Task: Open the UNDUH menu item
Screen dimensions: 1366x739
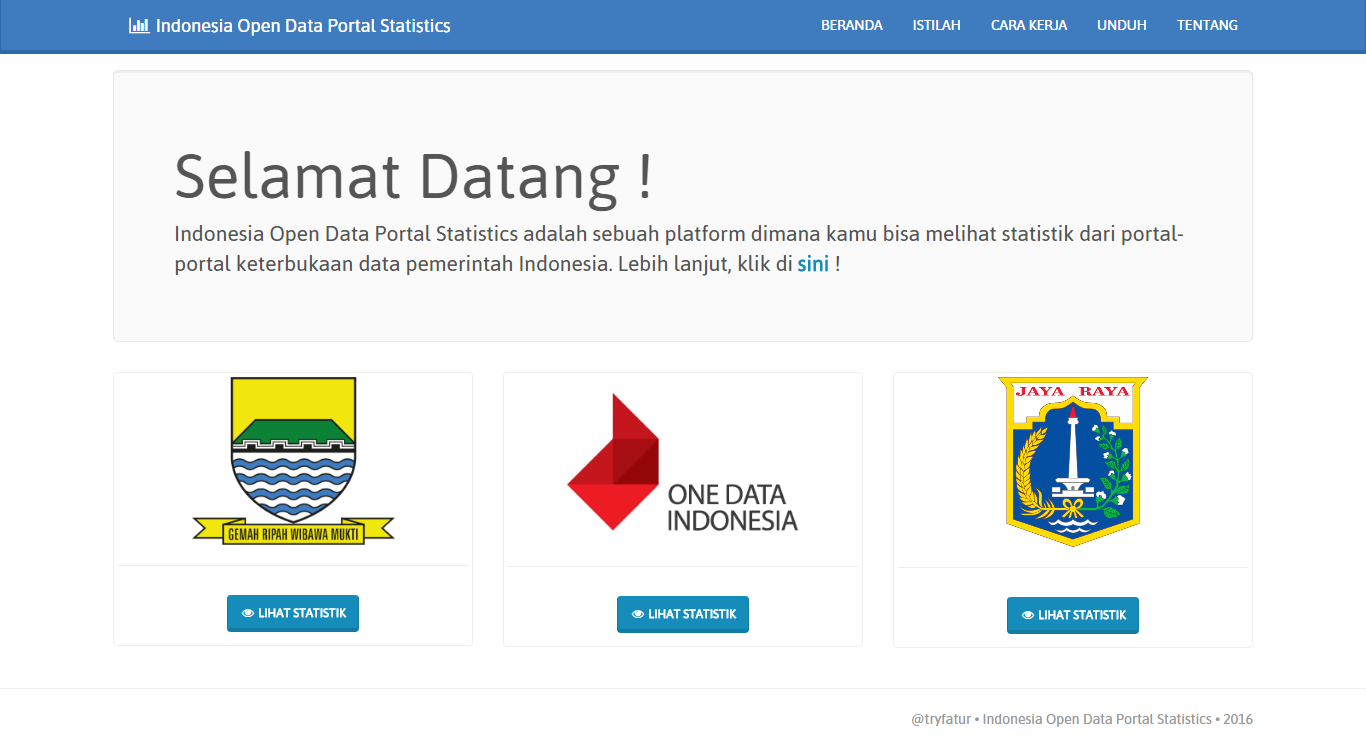Action: [x=1122, y=26]
